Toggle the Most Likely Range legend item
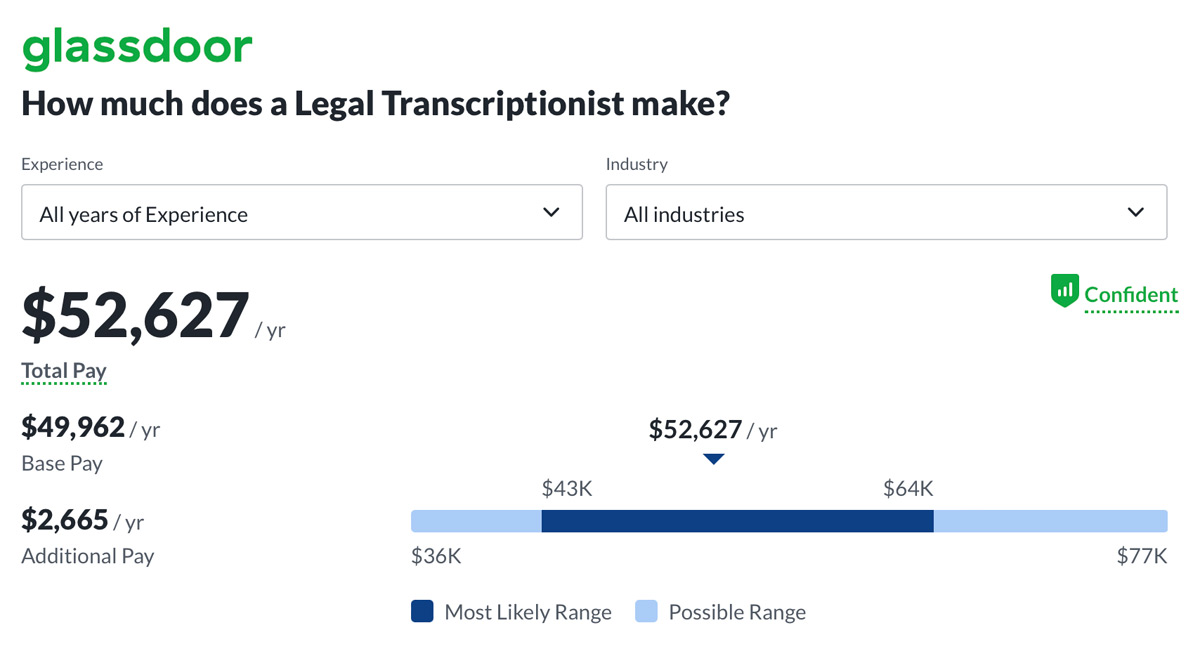Viewport: 1200px width, 656px height. [x=528, y=611]
